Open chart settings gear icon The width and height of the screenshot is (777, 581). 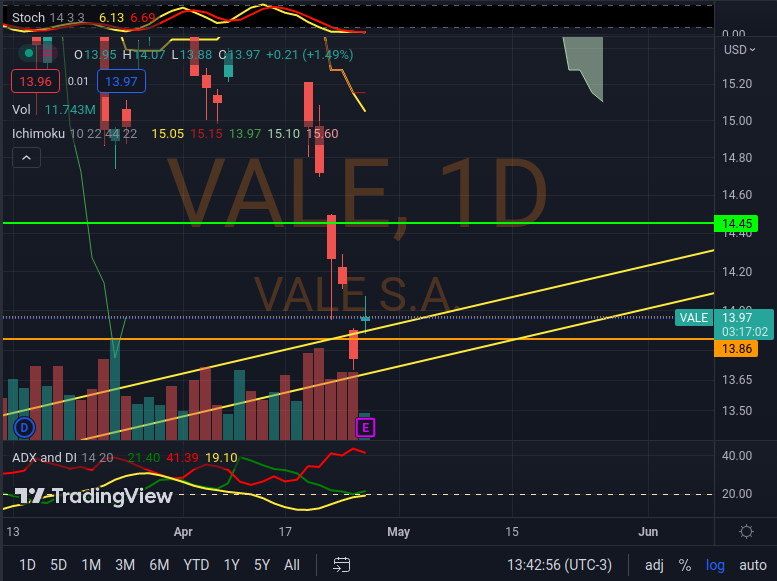pyautogui.click(x=746, y=532)
